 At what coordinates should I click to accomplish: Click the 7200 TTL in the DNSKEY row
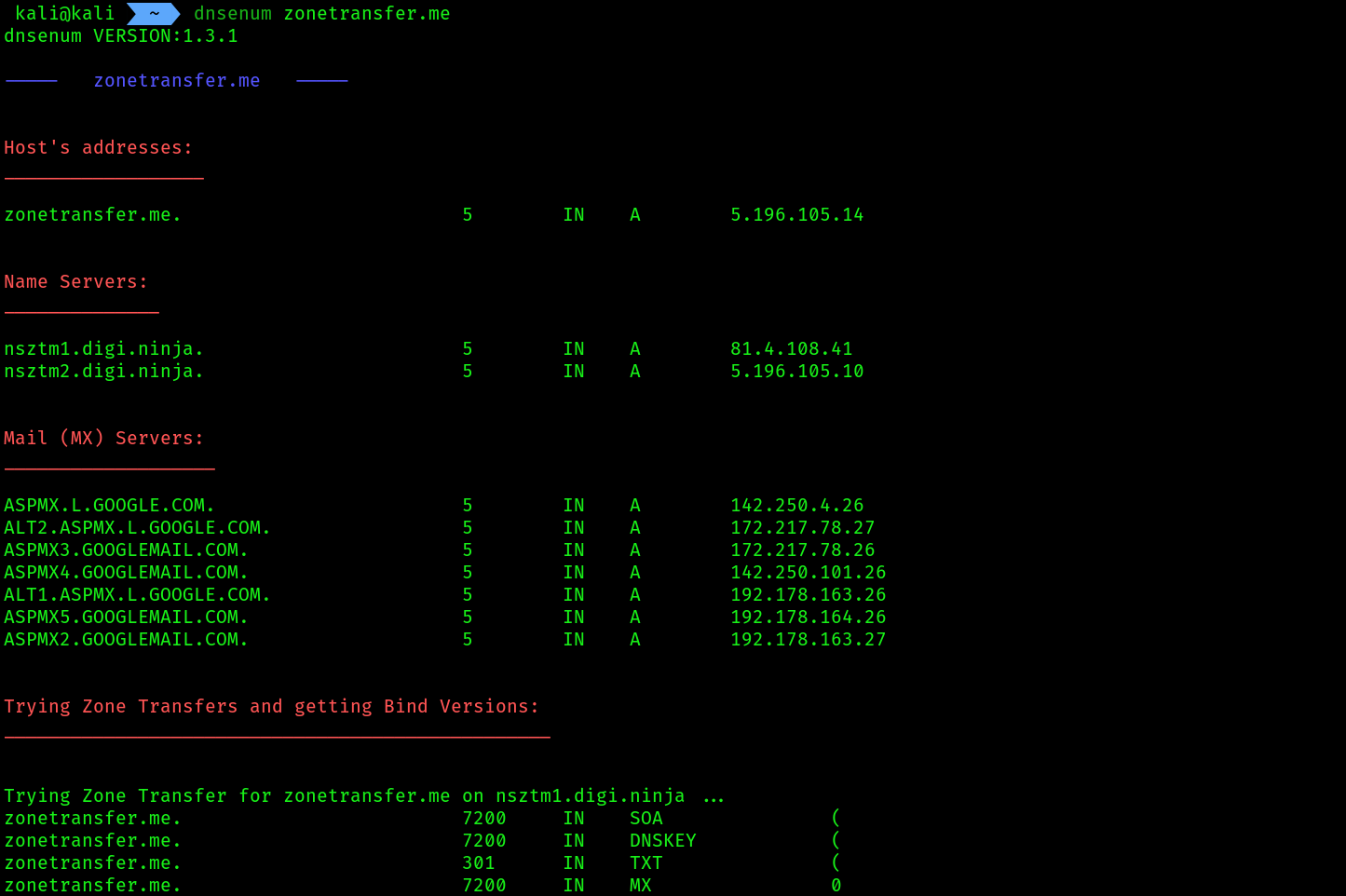click(x=484, y=841)
